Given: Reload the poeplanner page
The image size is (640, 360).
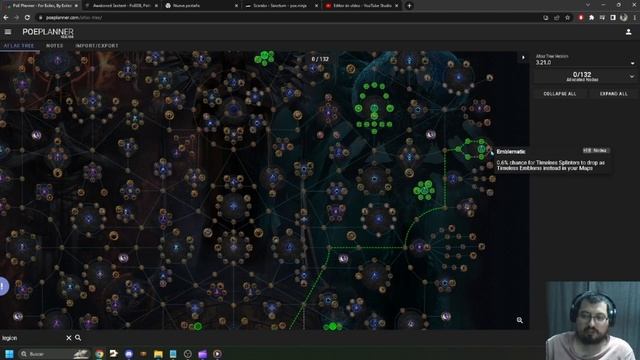Looking at the screenshot, I should 27,18.
